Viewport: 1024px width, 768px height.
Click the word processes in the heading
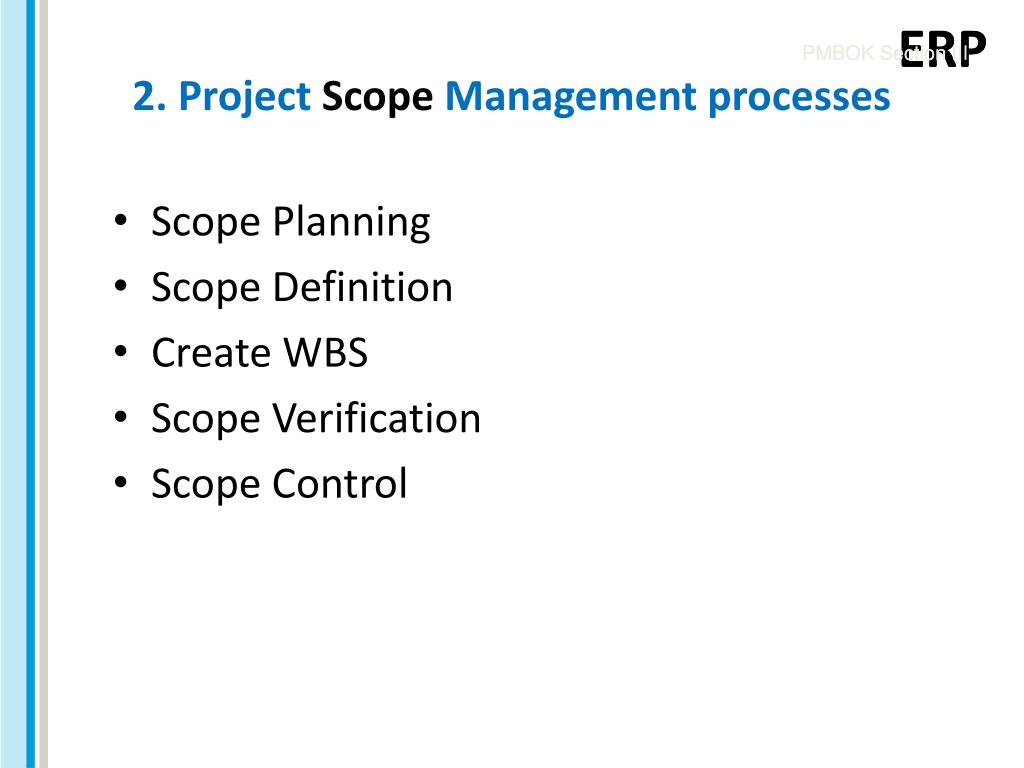click(x=799, y=99)
